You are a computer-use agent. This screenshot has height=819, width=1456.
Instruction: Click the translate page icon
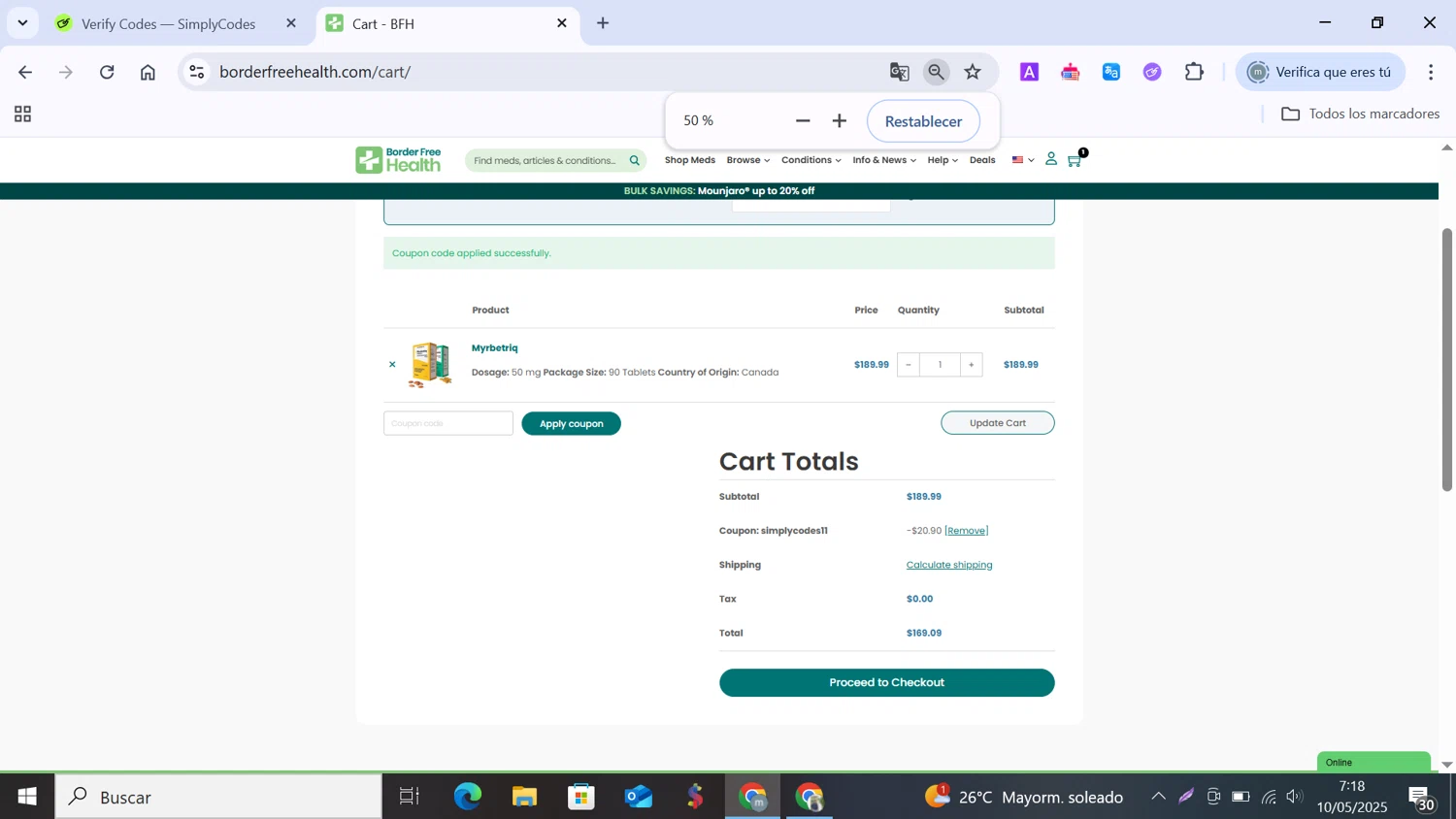pyautogui.click(x=899, y=72)
